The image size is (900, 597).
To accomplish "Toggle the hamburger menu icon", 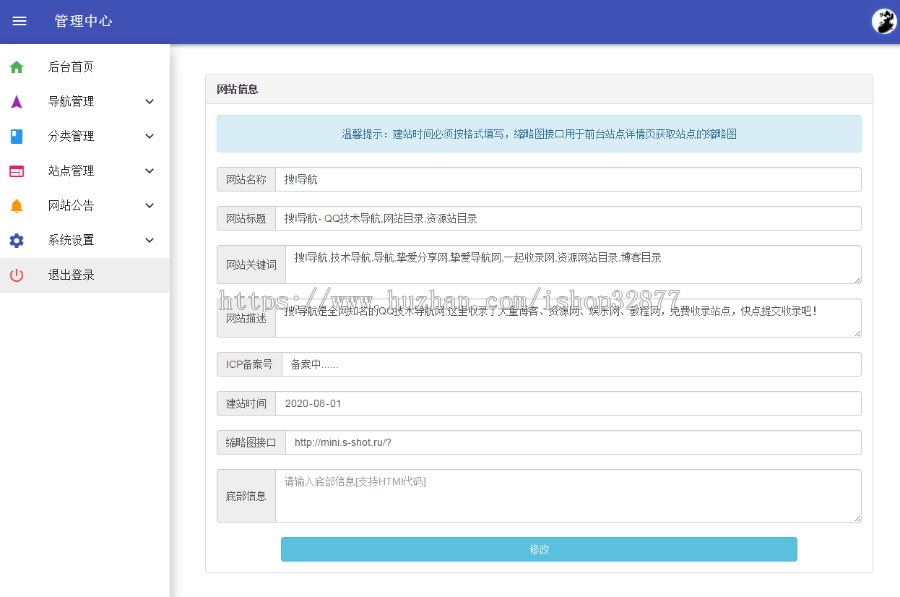I will point(20,21).
